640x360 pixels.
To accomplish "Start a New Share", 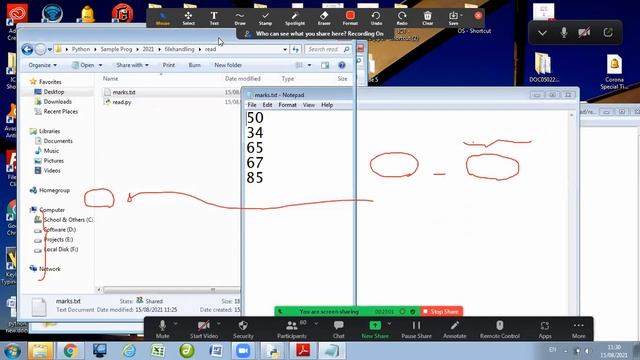I will [375, 329].
